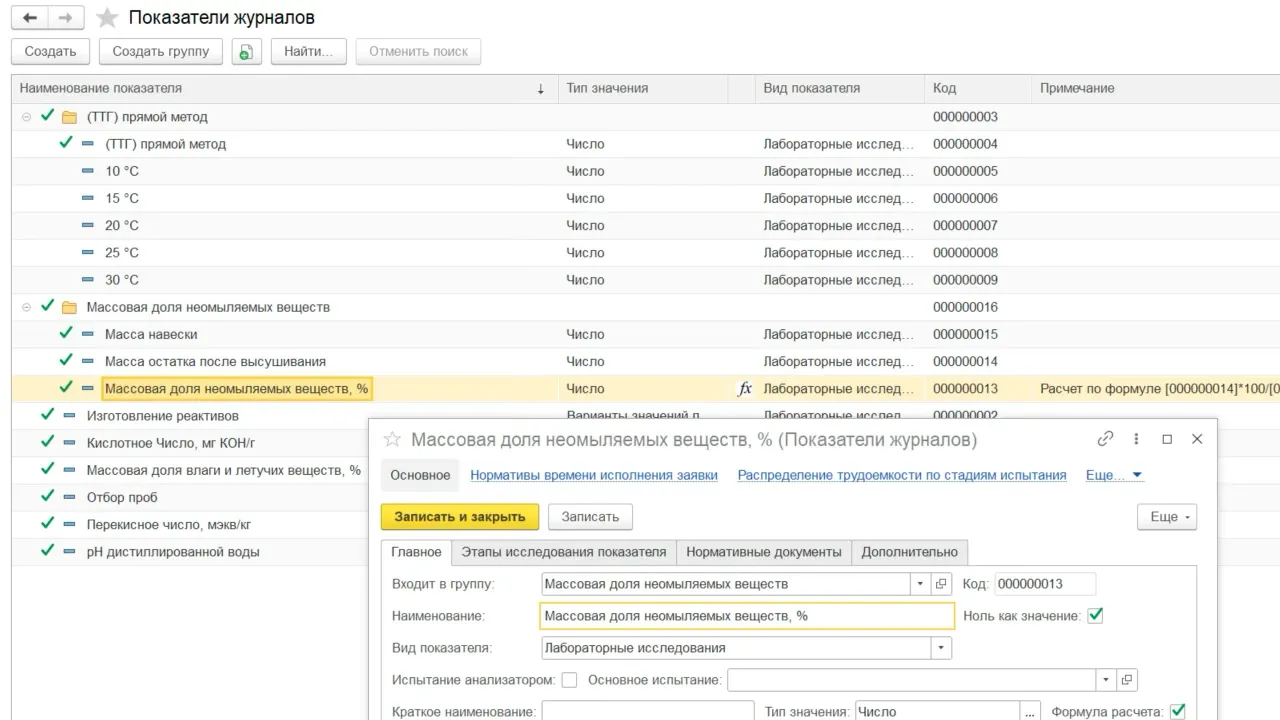
Task: Toggle Ноль как значение checkbox
Action: click(x=1095, y=616)
